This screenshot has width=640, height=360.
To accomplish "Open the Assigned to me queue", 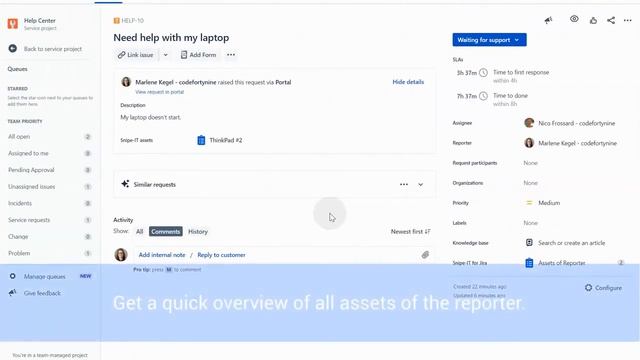I will (x=50, y=153).
